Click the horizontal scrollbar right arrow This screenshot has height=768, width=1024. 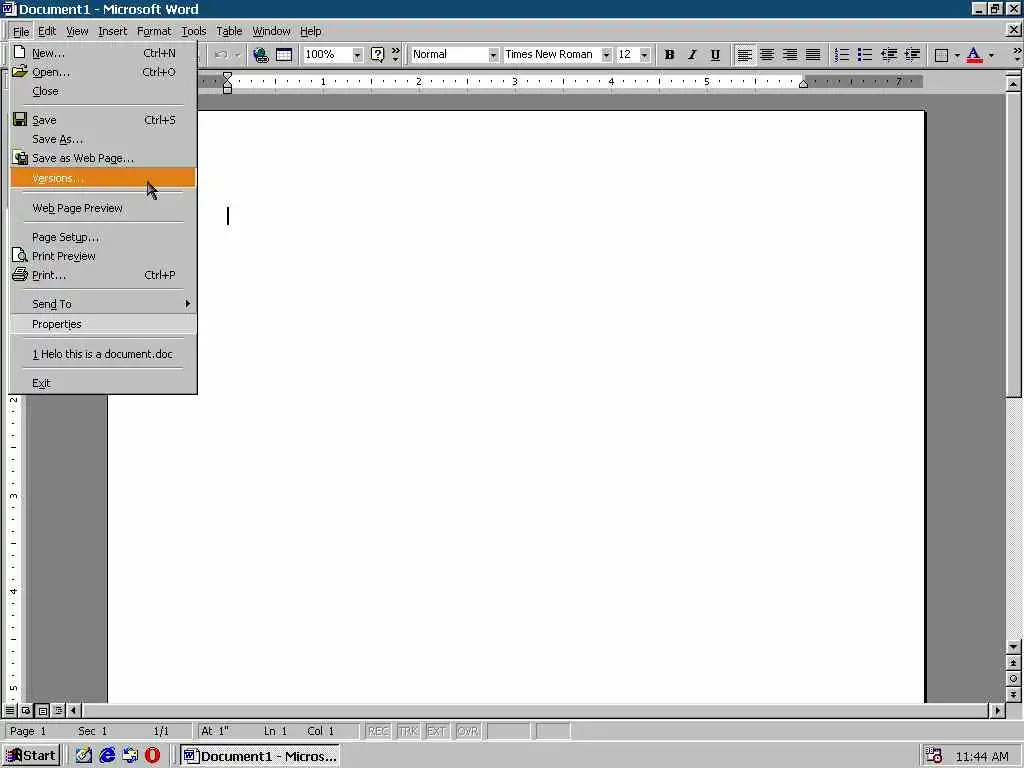997,710
